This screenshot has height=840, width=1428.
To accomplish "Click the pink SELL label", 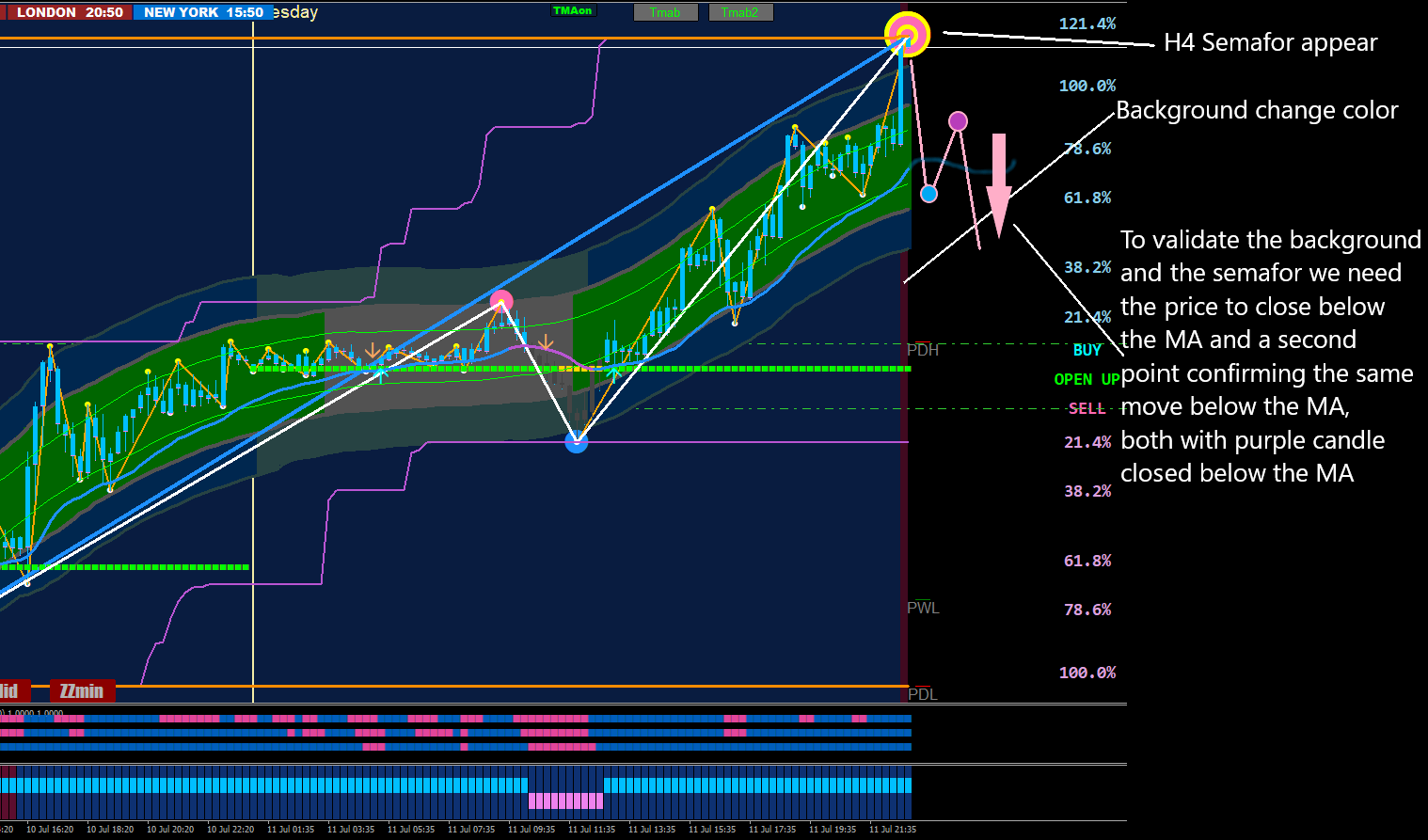I will (x=1087, y=408).
